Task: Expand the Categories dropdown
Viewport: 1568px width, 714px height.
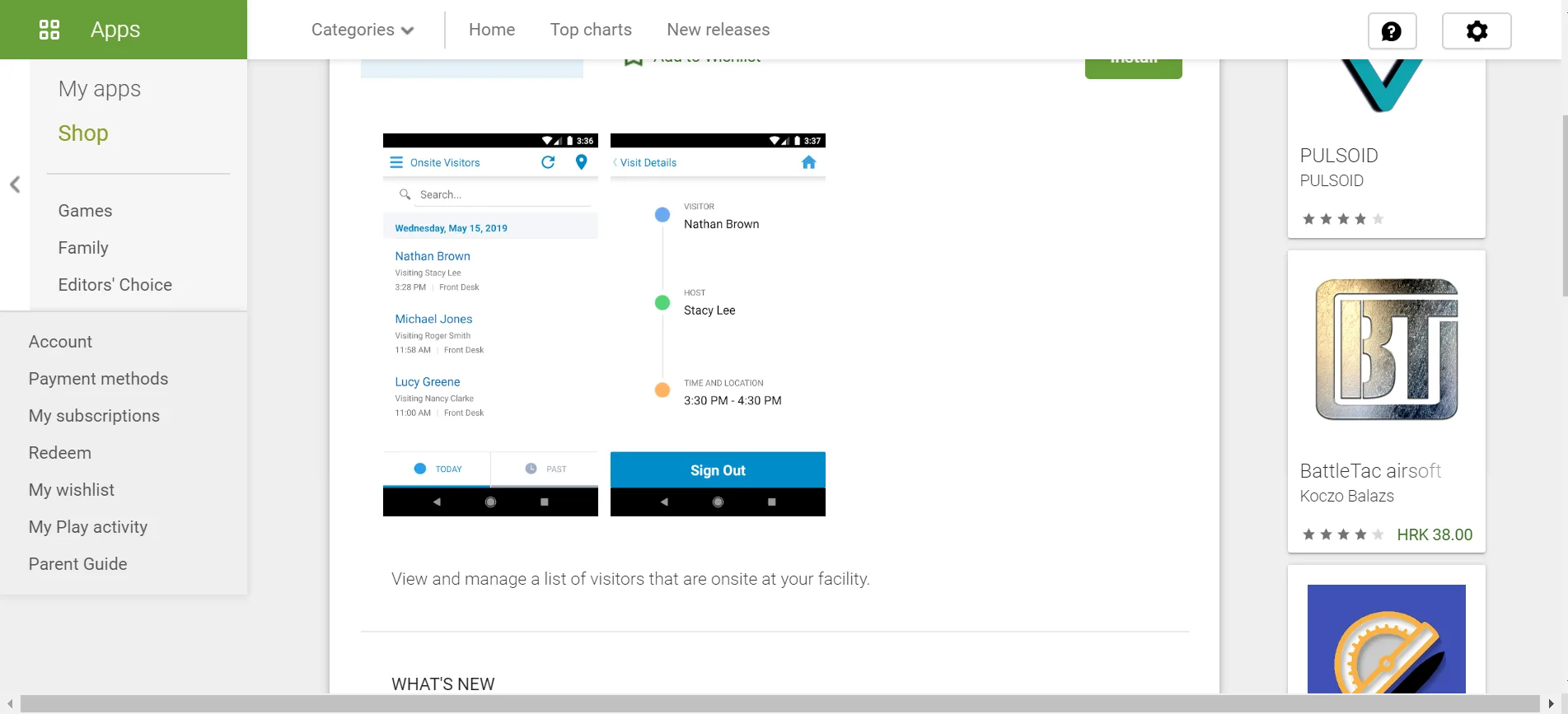Action: (363, 30)
